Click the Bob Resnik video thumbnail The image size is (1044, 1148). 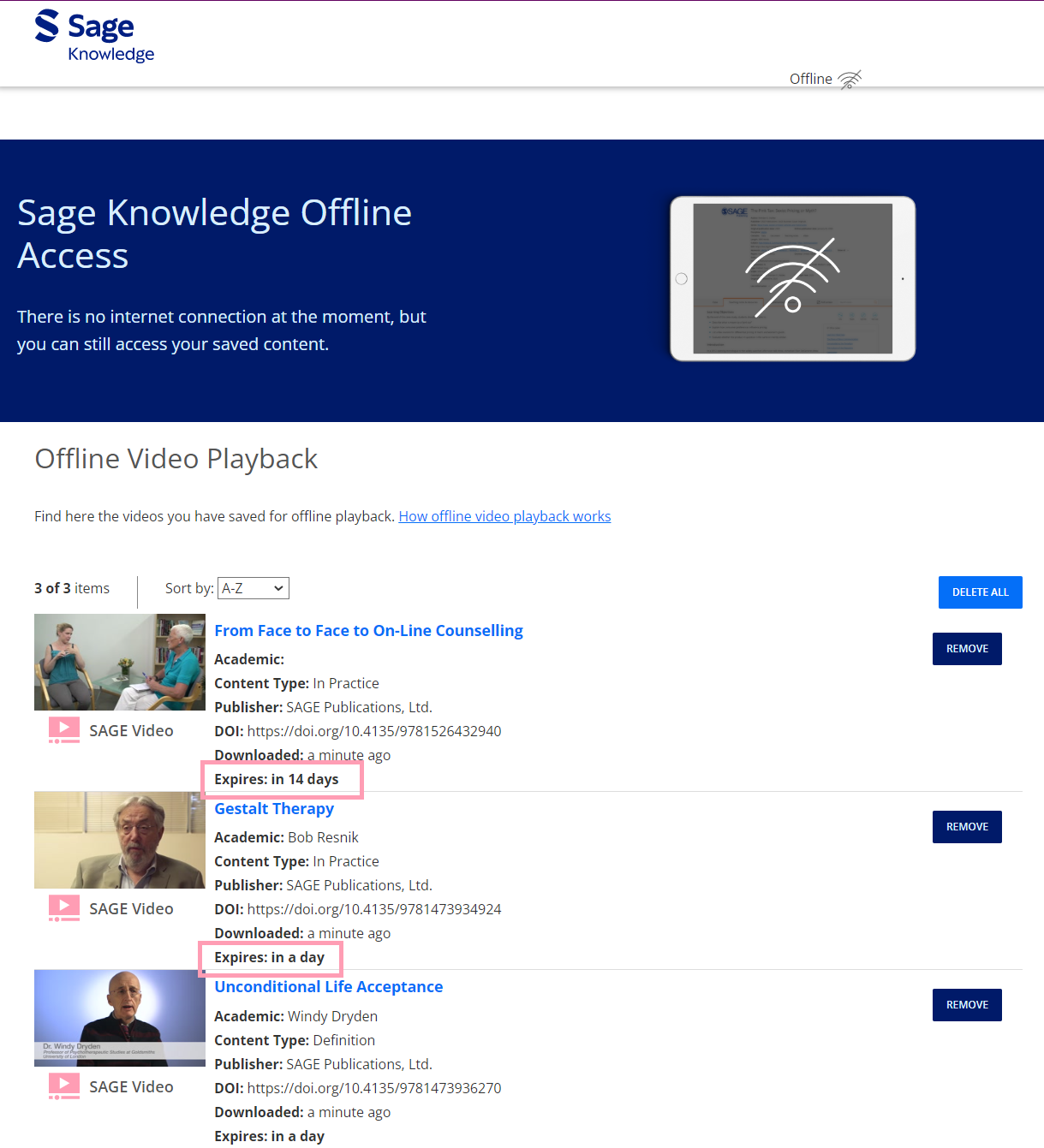(x=120, y=840)
